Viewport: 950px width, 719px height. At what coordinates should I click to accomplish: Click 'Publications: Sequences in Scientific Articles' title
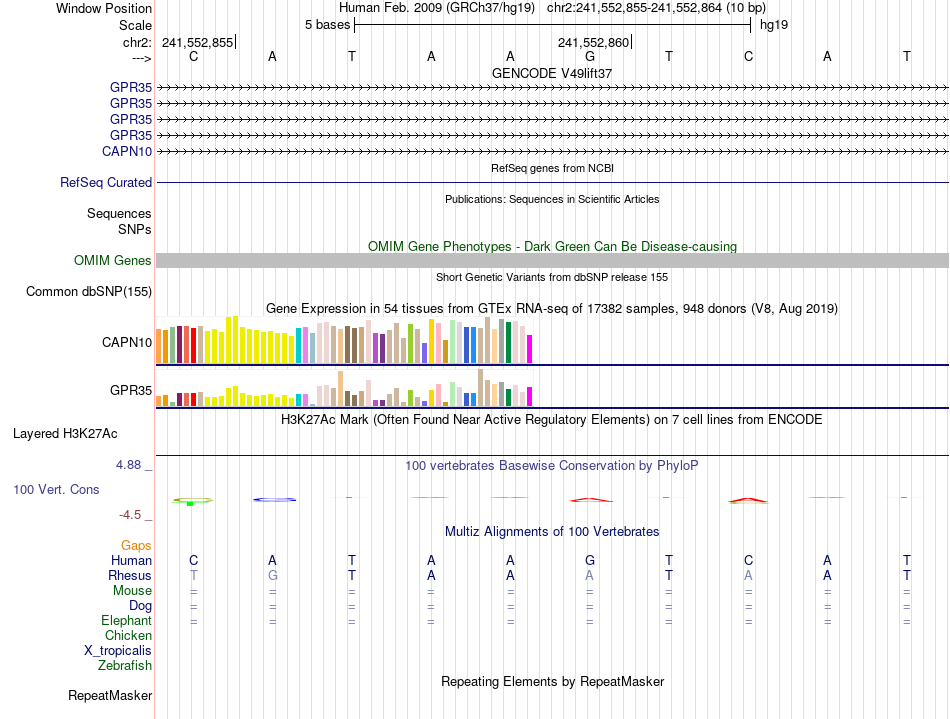tap(552, 199)
